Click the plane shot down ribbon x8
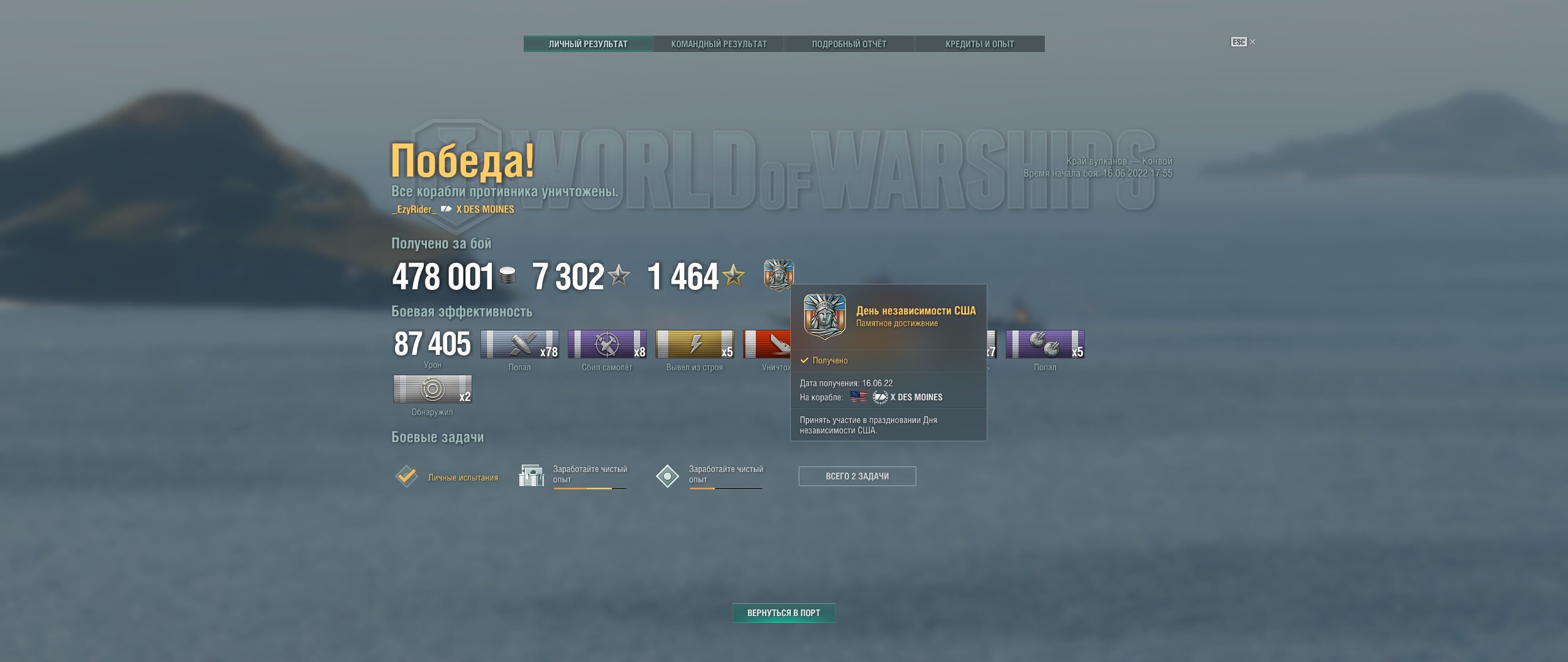This screenshot has height=662, width=1568. (x=607, y=344)
